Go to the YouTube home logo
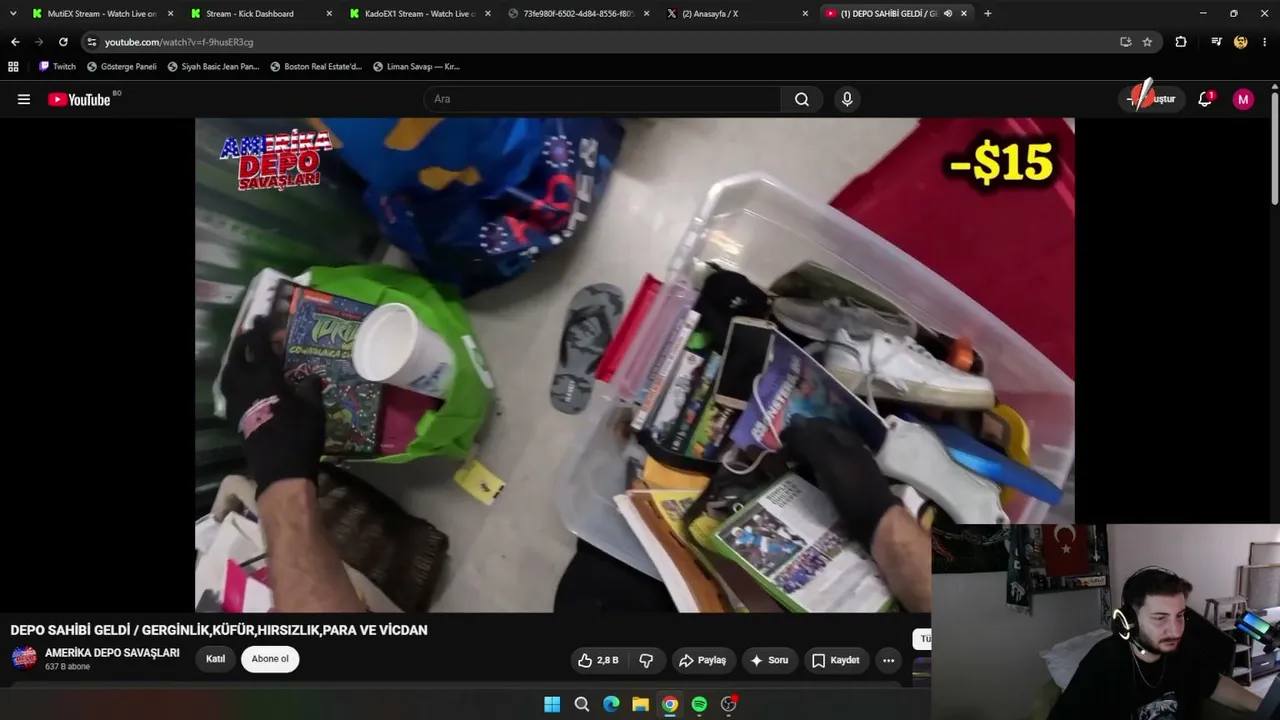1280x720 pixels. coord(79,99)
